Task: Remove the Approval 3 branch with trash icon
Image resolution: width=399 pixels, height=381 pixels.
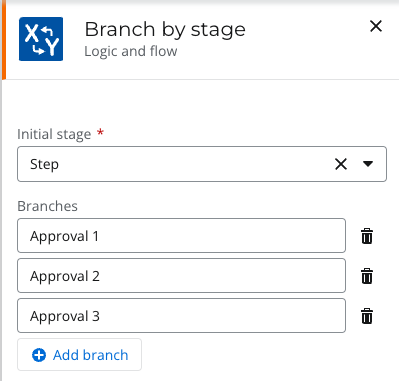Action: (367, 316)
